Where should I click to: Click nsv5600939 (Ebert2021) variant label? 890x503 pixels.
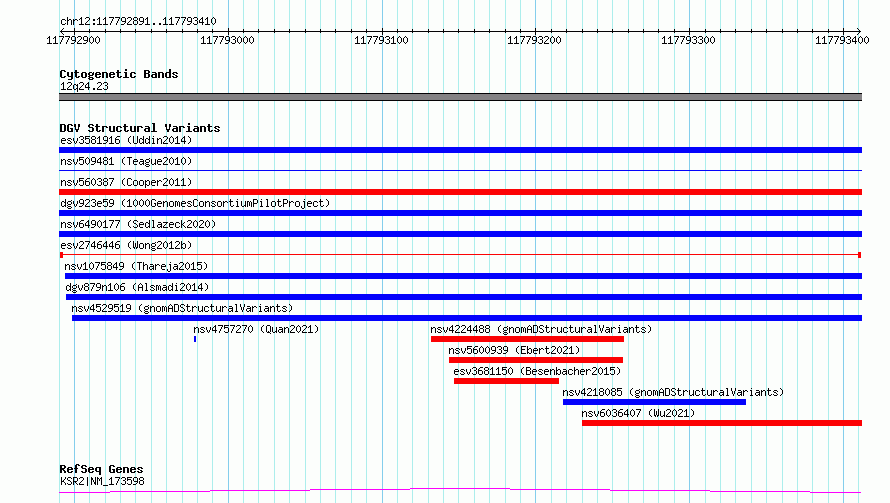(x=514, y=350)
